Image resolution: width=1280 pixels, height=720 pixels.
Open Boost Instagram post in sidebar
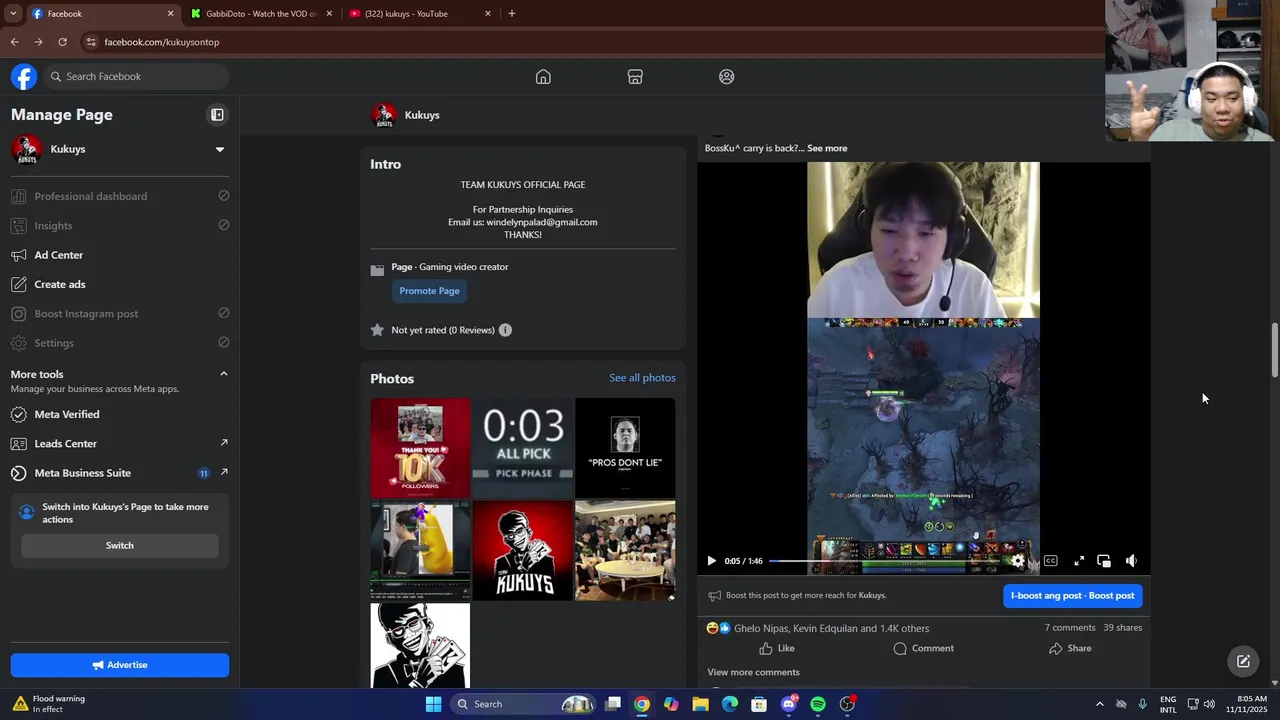point(120,313)
